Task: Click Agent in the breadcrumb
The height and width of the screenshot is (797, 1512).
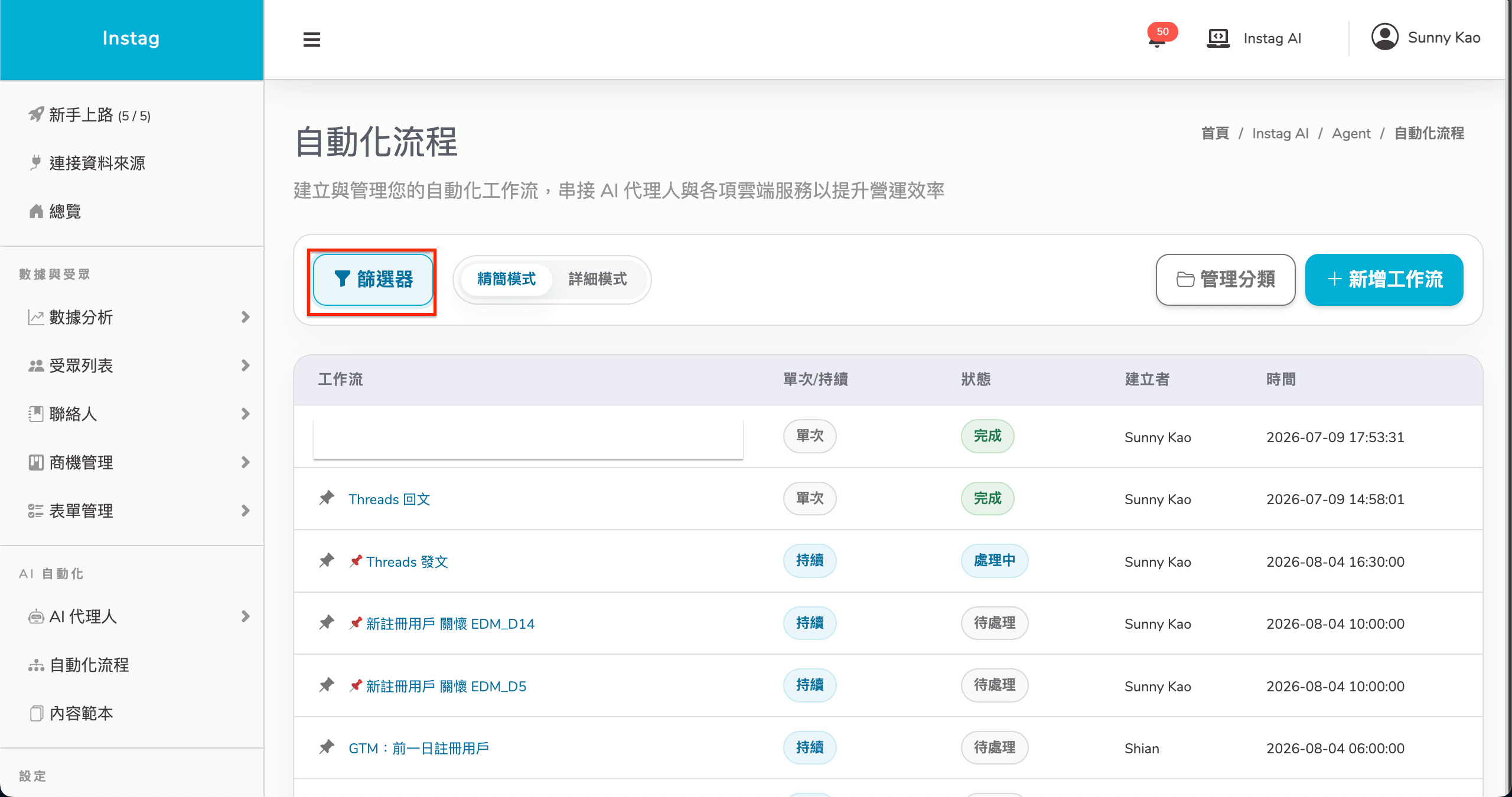Action: [1351, 133]
